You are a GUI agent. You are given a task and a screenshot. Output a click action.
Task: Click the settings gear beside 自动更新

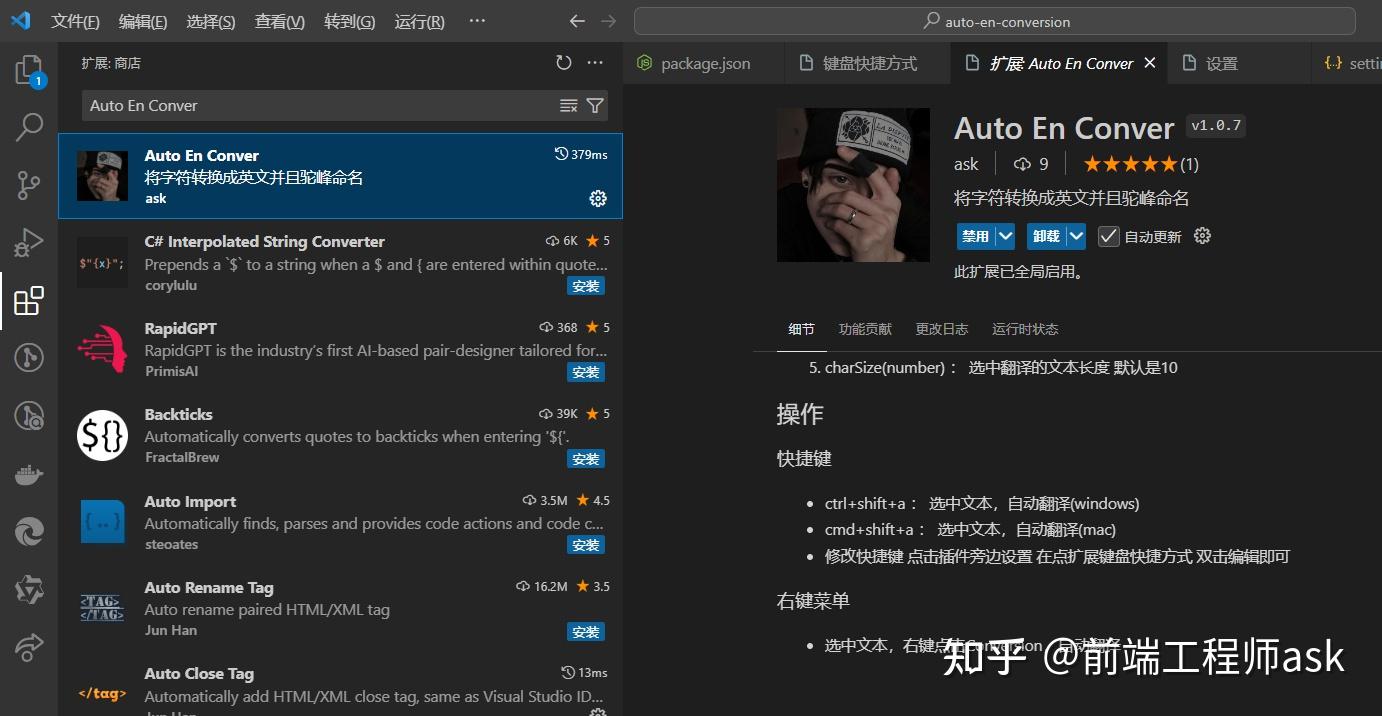[1201, 236]
